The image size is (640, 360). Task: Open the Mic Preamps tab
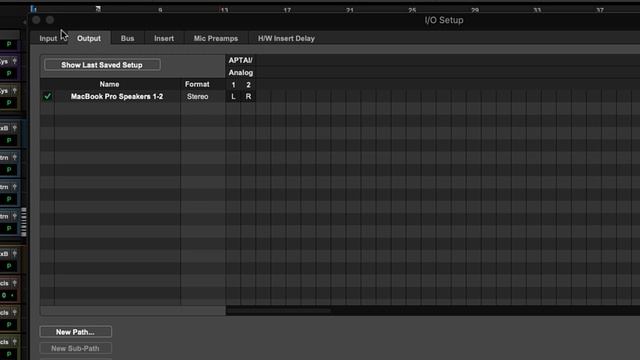pos(216,38)
